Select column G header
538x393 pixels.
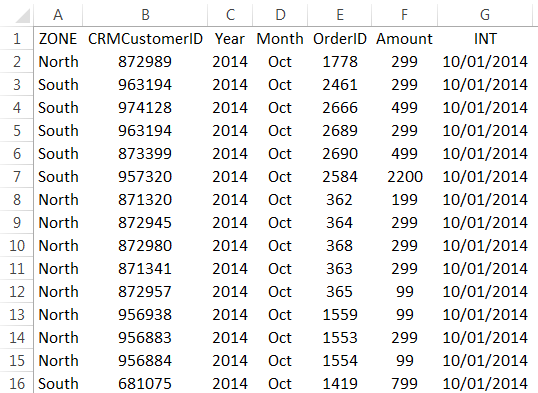[x=484, y=15]
